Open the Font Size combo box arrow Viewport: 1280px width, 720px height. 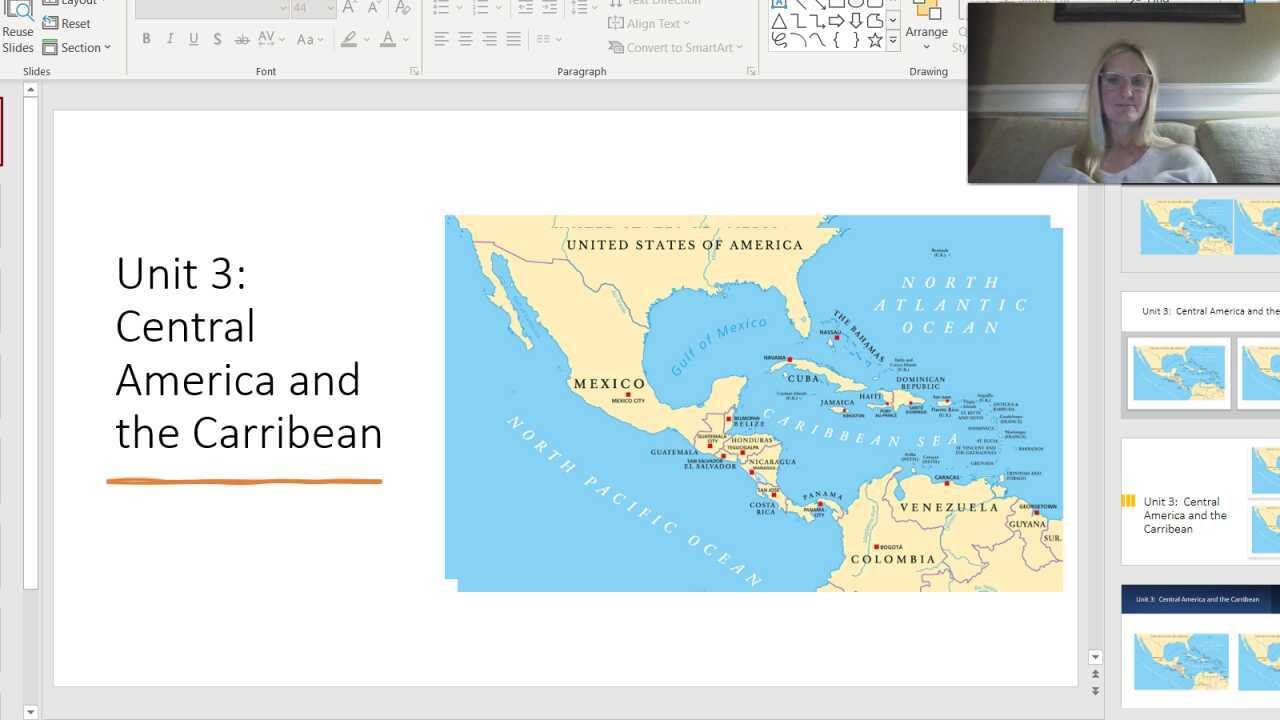pyautogui.click(x=331, y=8)
